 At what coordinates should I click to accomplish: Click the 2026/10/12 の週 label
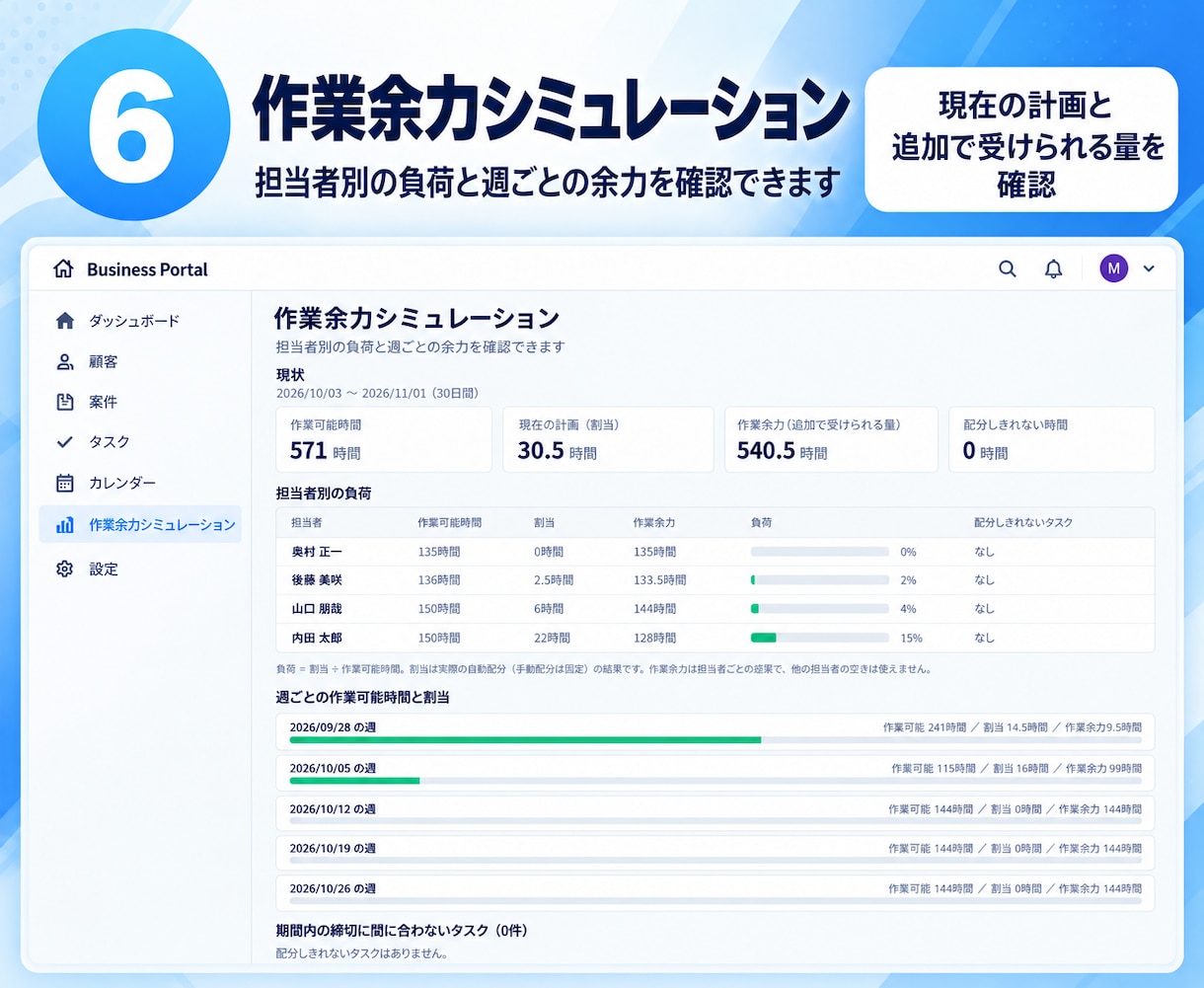coord(333,808)
